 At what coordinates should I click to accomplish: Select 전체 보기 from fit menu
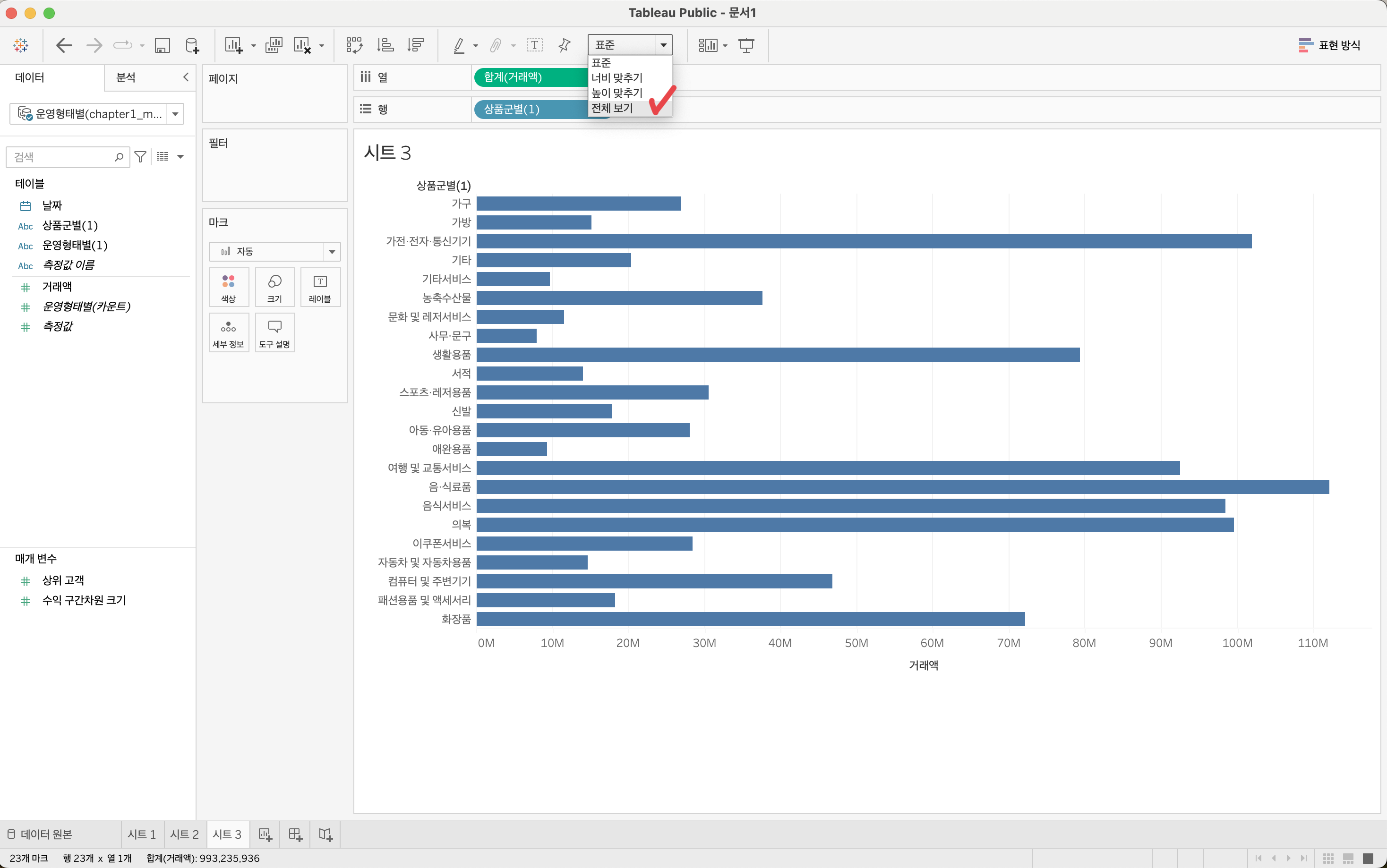tap(612, 108)
